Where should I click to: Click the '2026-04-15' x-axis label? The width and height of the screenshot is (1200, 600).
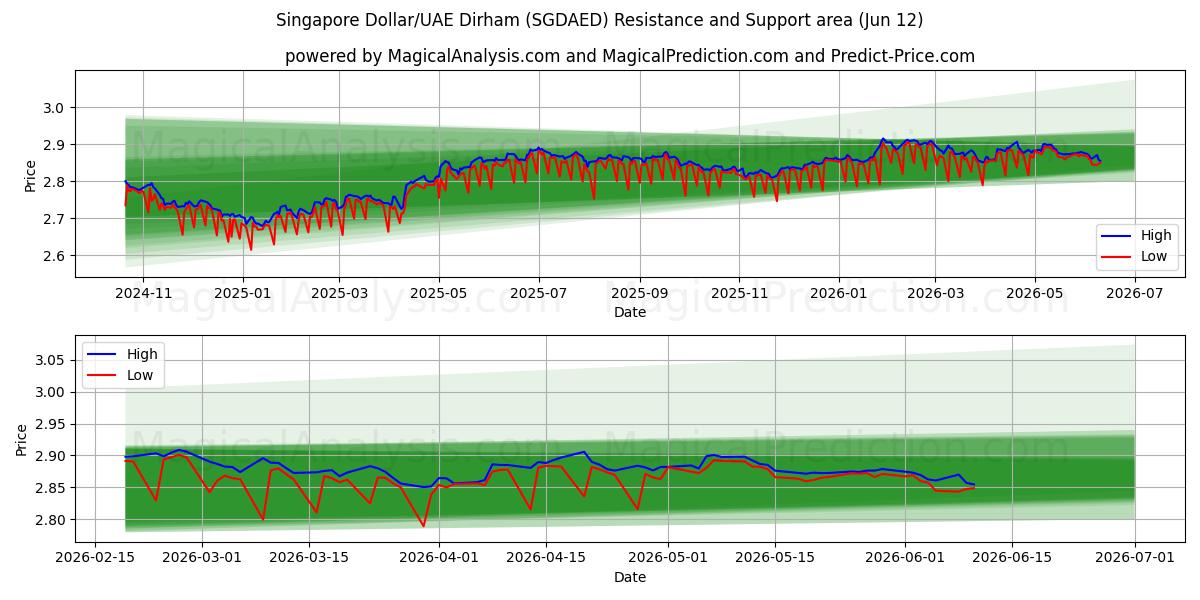coord(545,559)
